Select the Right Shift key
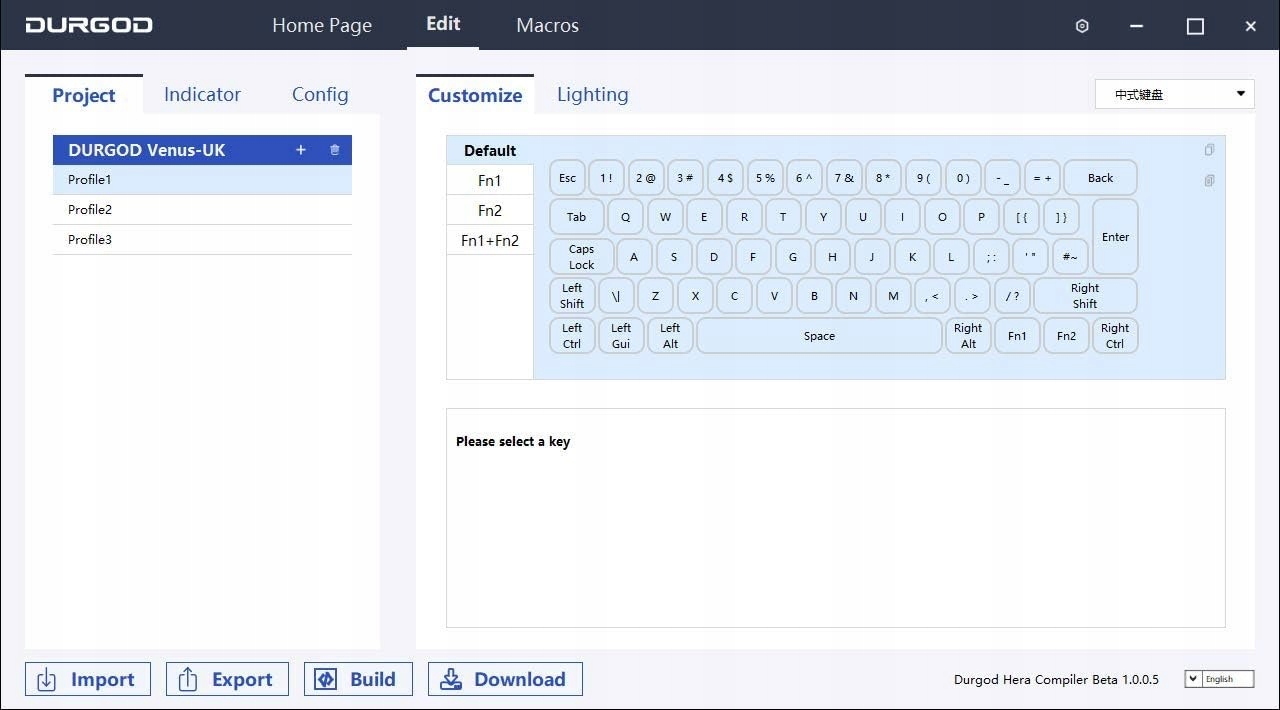The height and width of the screenshot is (710, 1280). 1085,296
